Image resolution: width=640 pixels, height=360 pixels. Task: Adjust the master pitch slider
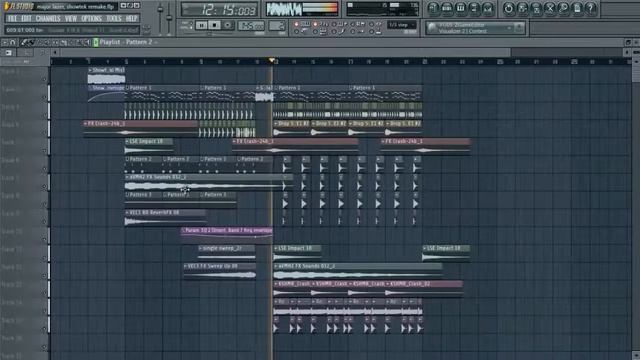pos(169,20)
